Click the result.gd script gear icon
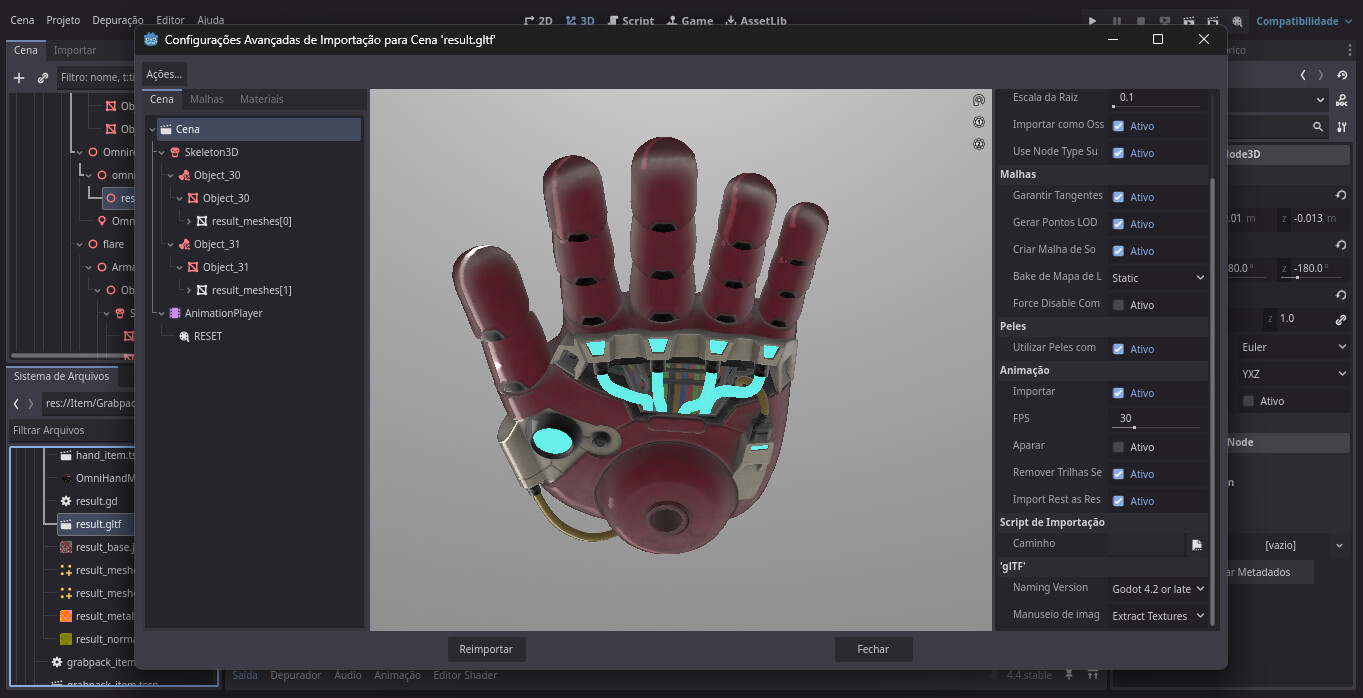Viewport: 1363px width, 698px height. click(66, 501)
